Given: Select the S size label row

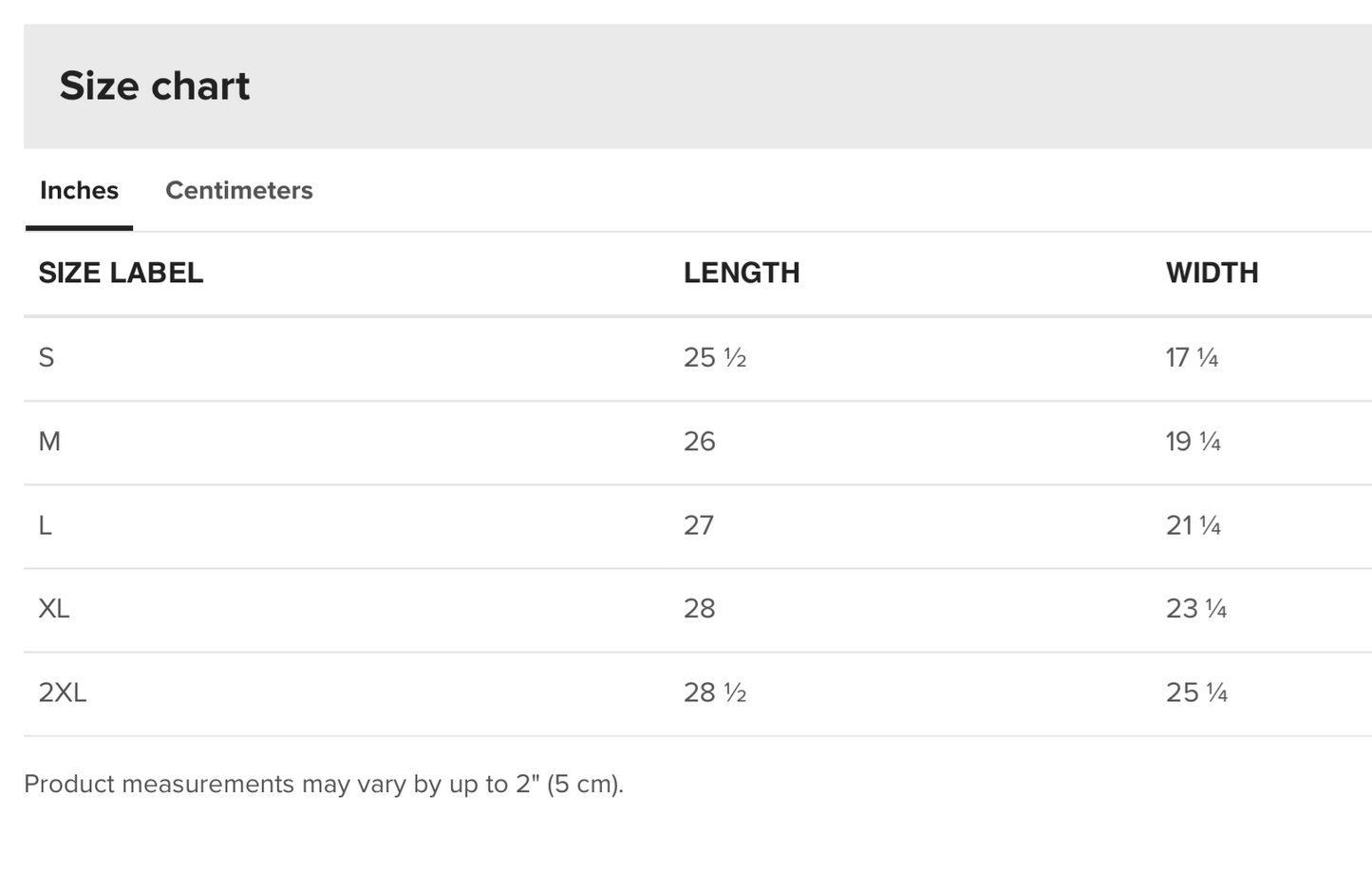Looking at the screenshot, I should [47, 357].
